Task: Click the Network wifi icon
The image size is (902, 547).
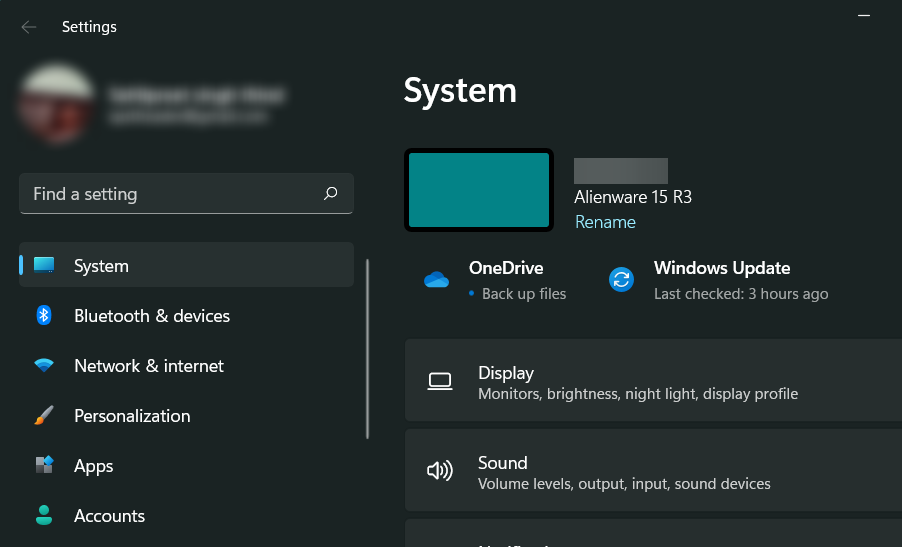Action: point(44,366)
